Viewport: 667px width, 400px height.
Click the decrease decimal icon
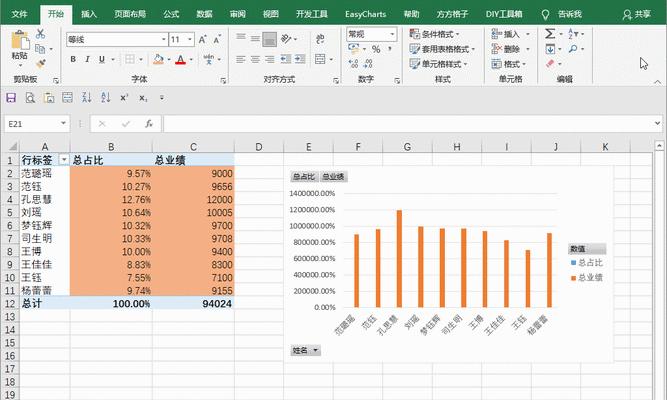[x=368, y=64]
